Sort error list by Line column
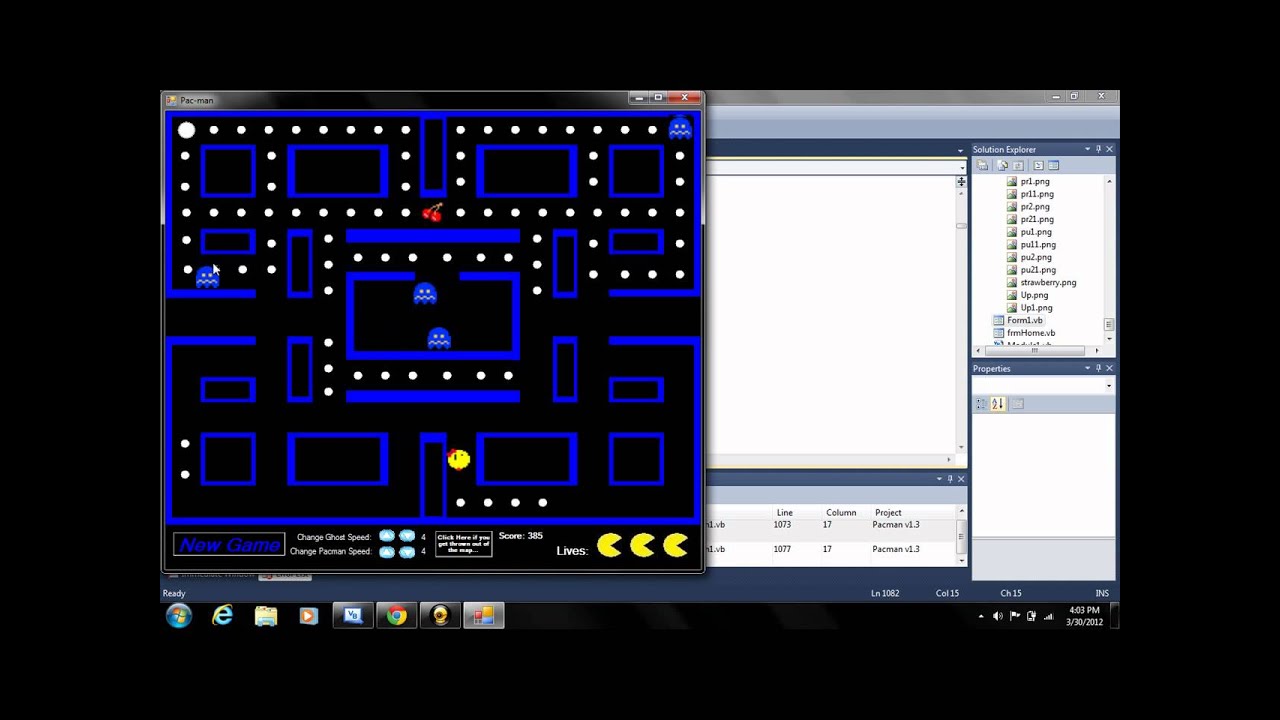Image resolution: width=1280 pixels, height=720 pixels. [x=784, y=513]
